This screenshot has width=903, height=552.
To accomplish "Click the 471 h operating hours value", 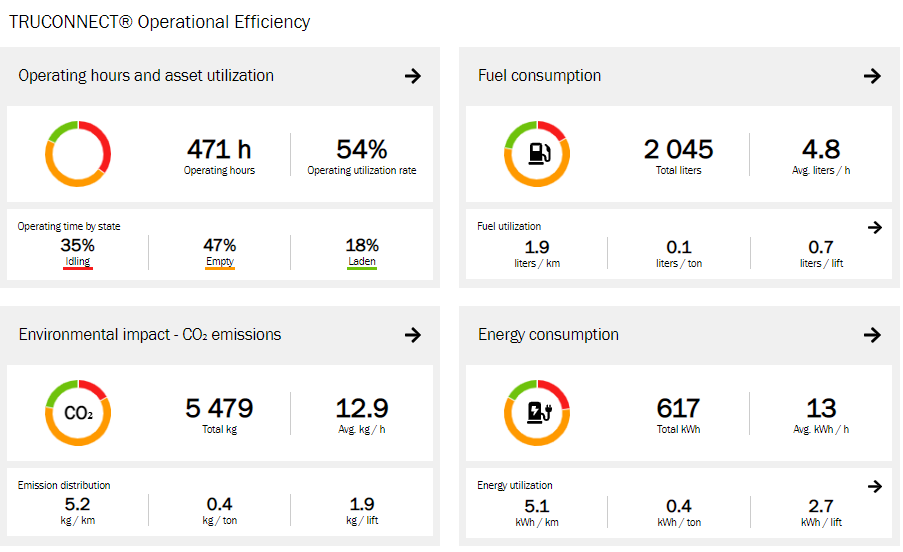I will coord(219,150).
